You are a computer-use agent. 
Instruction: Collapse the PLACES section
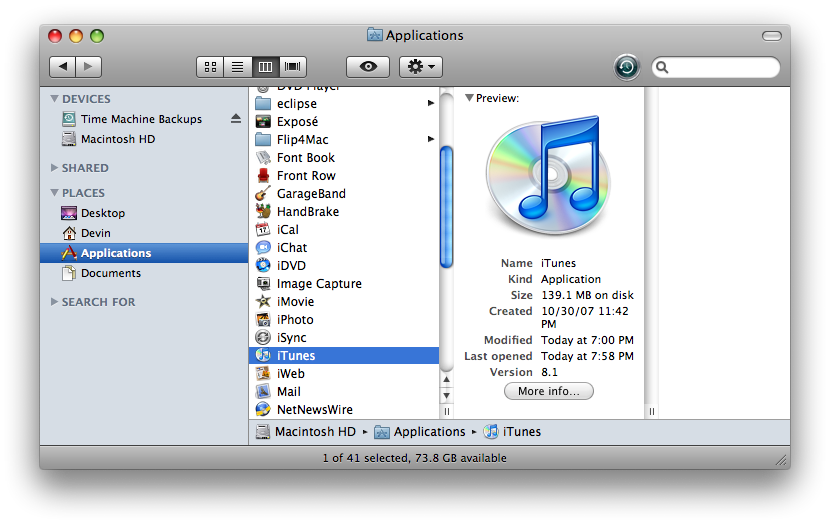55,193
